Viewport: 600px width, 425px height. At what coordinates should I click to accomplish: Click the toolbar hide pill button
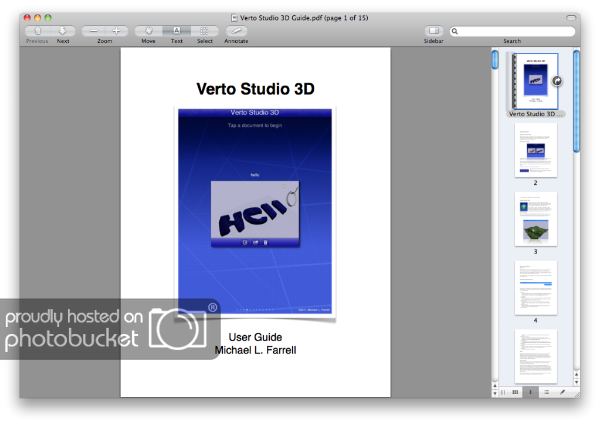point(571,18)
